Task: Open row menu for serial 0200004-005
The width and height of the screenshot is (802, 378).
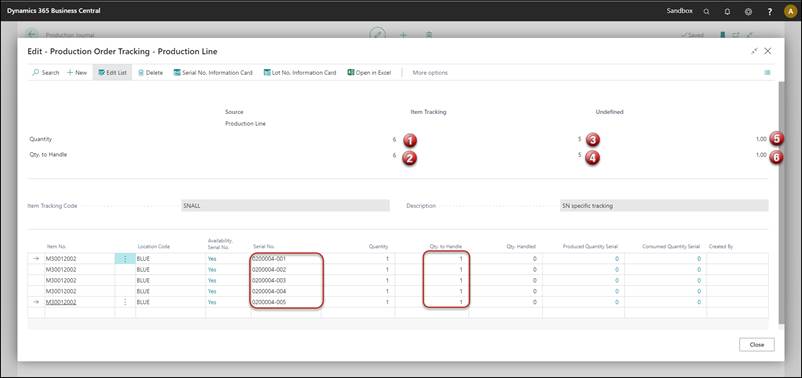Action: 125,302
